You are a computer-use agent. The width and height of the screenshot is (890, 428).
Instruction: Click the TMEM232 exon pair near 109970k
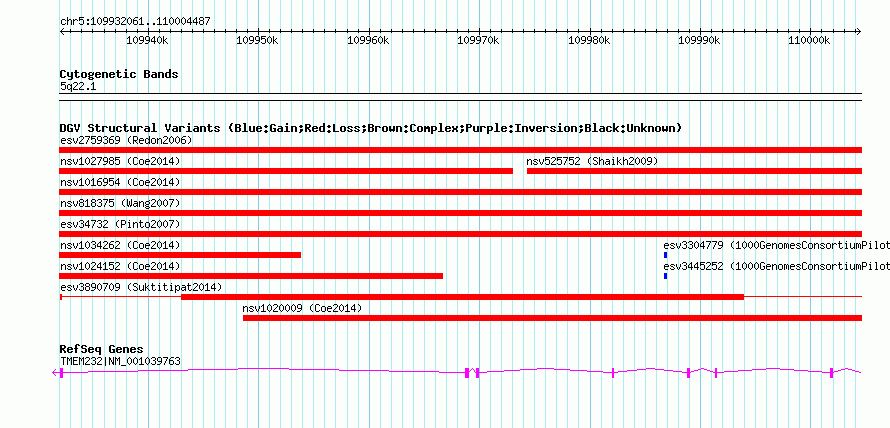pyautogui.click(x=472, y=373)
